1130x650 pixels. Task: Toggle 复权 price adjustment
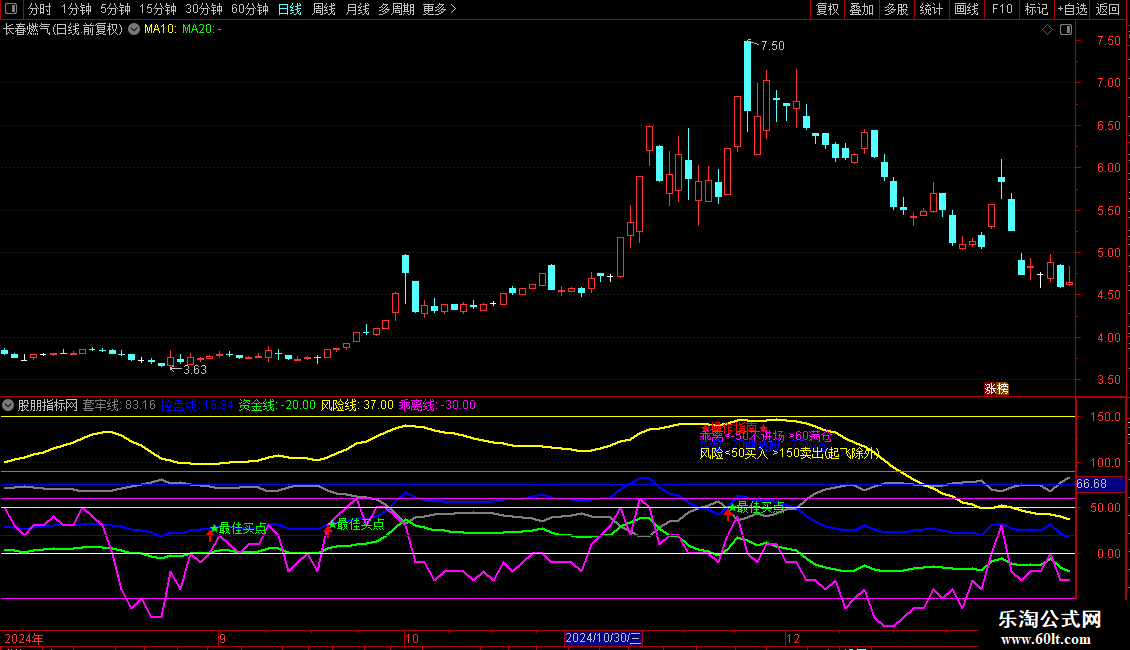click(x=827, y=9)
